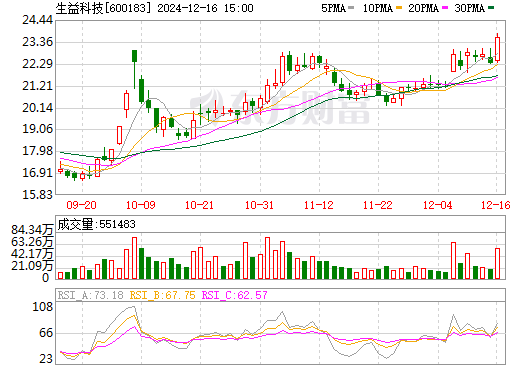Screen dimensions: 520x365
Task: Select the 12-16 date axis label
Action: coord(496,205)
